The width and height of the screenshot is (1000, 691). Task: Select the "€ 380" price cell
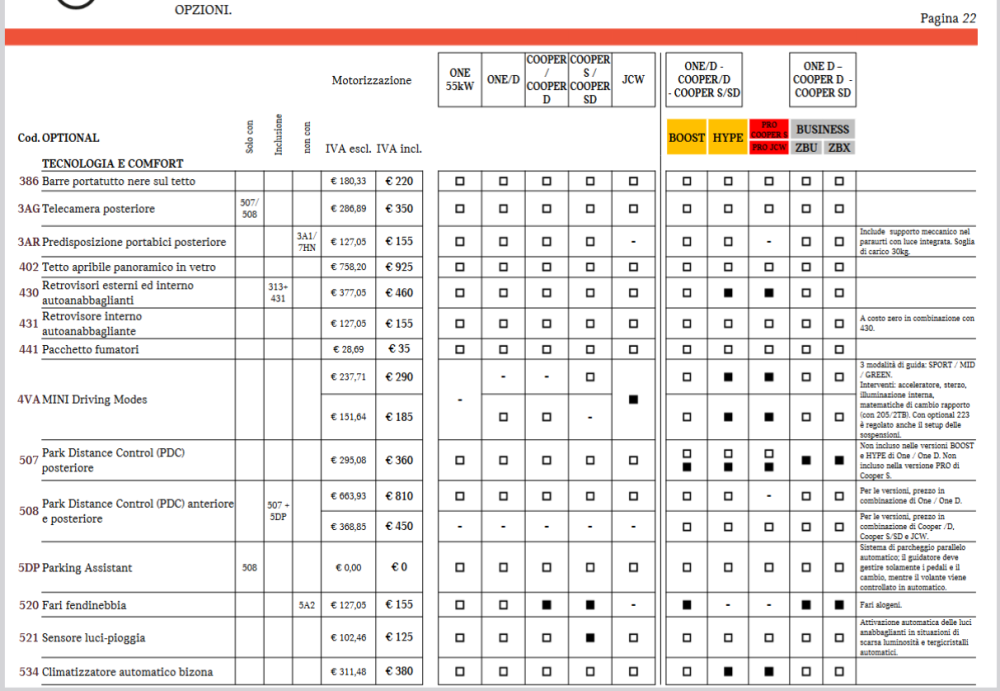tap(399, 671)
